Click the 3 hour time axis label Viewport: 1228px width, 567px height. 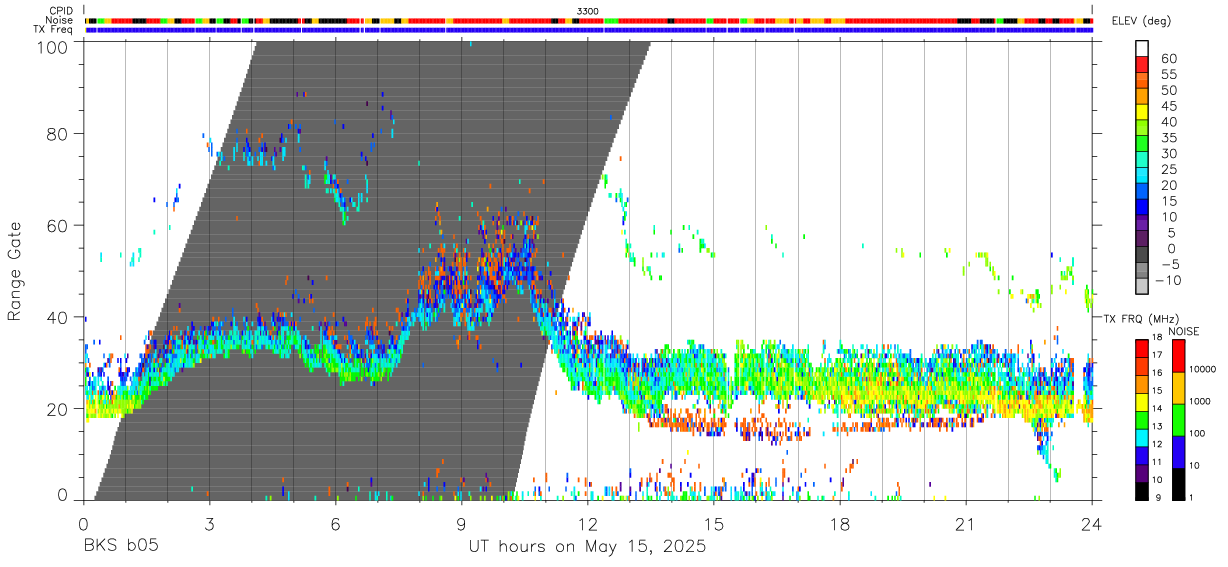tap(209, 524)
